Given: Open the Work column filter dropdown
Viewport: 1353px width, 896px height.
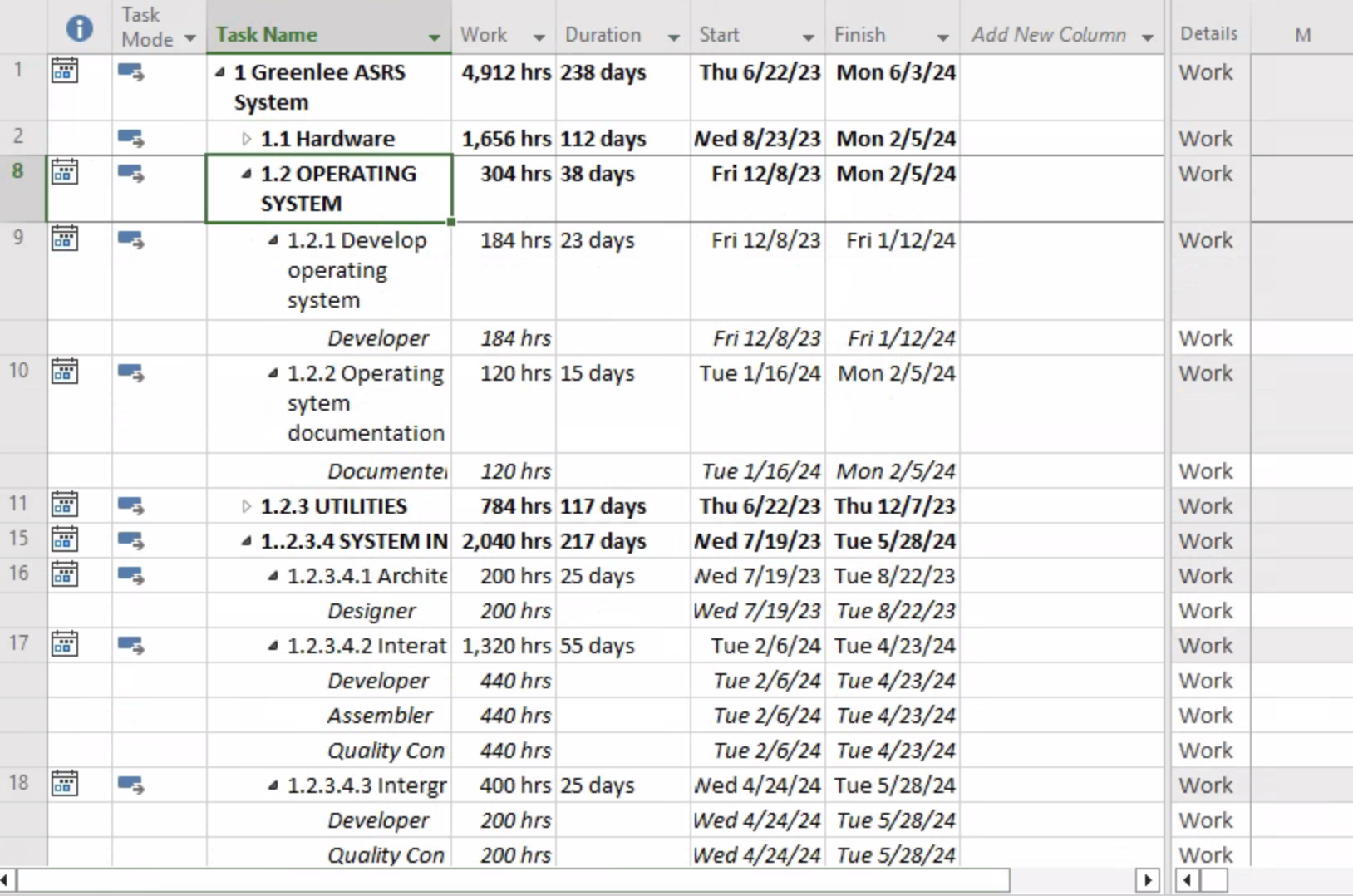Looking at the screenshot, I should click(x=539, y=37).
